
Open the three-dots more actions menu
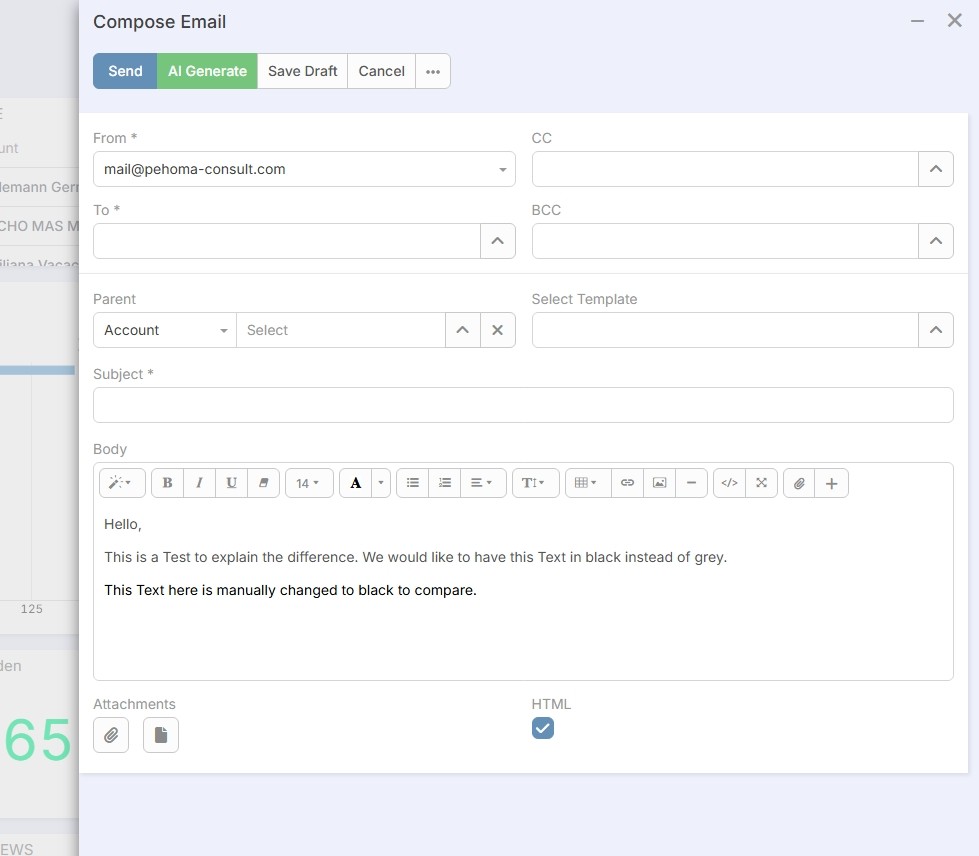[x=432, y=71]
